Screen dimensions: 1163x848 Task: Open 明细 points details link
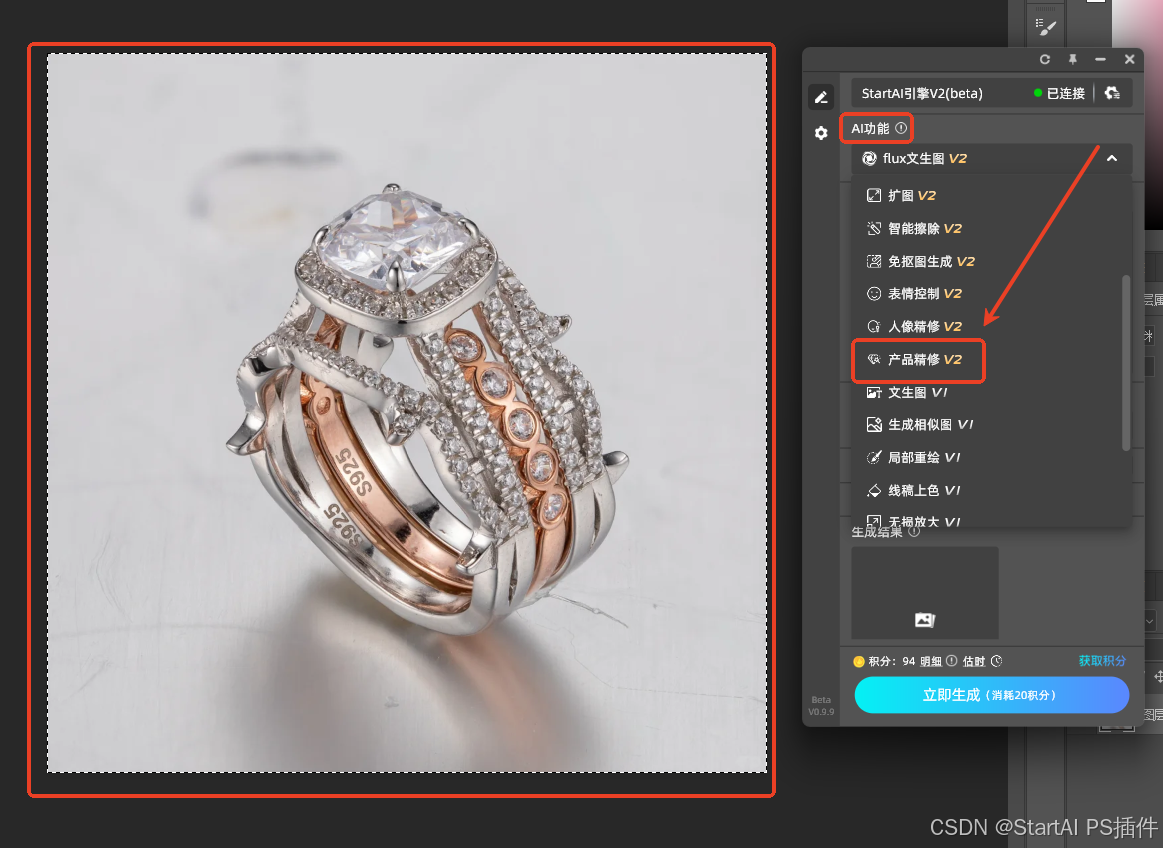coord(931,662)
